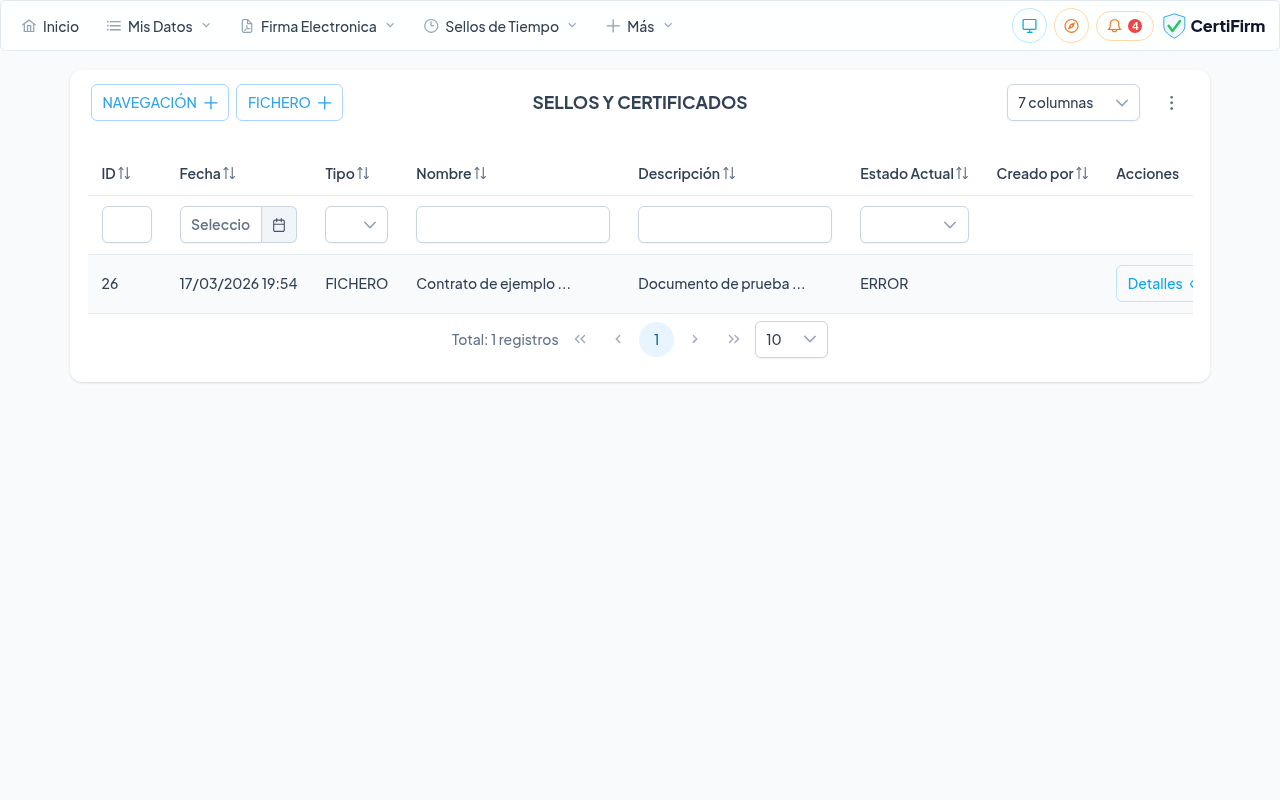Open the compass navigation icon
The width and height of the screenshot is (1280, 800).
1071,26
